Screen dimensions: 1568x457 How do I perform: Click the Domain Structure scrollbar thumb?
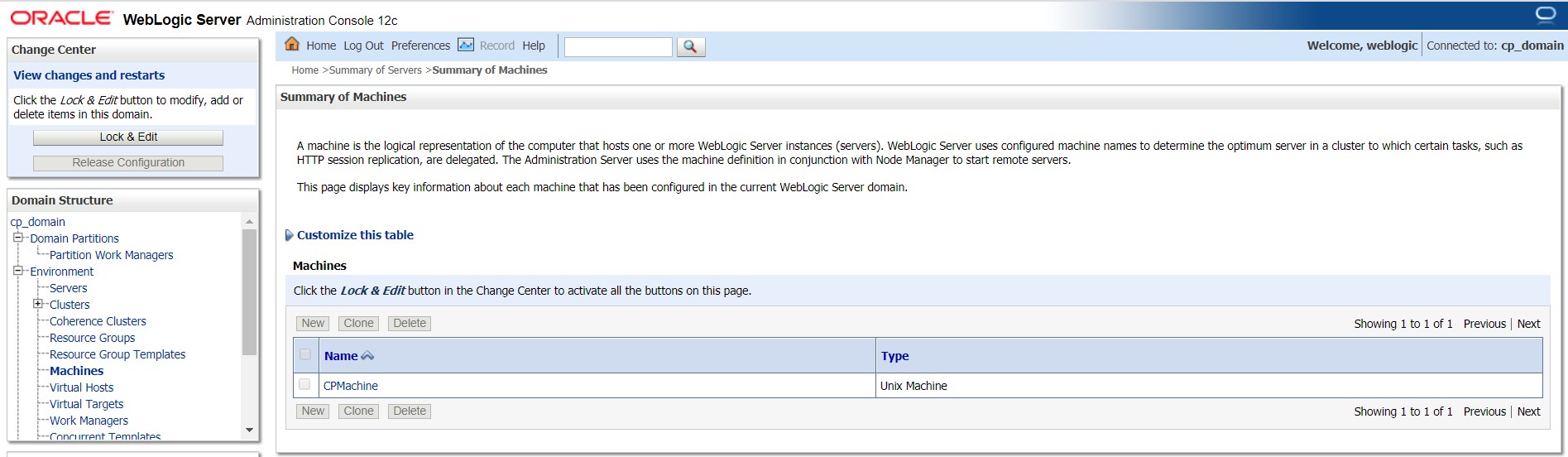249,291
